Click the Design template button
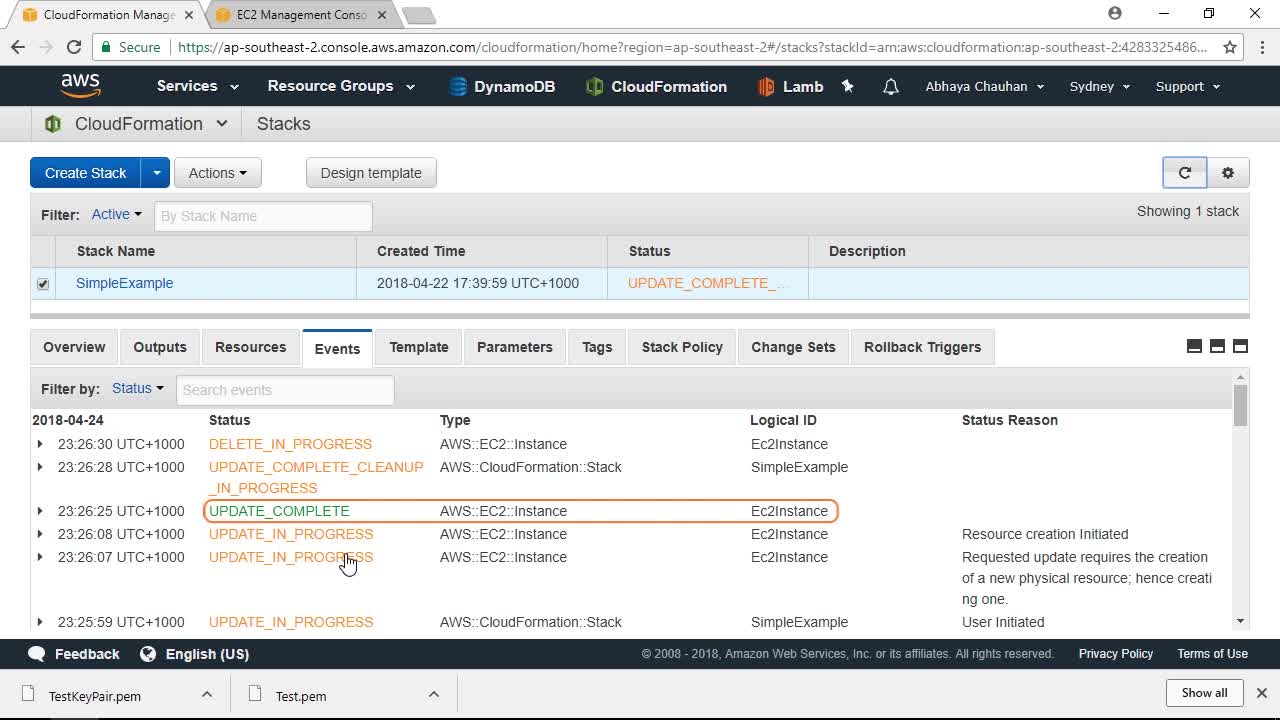This screenshot has width=1280, height=720. coord(371,173)
